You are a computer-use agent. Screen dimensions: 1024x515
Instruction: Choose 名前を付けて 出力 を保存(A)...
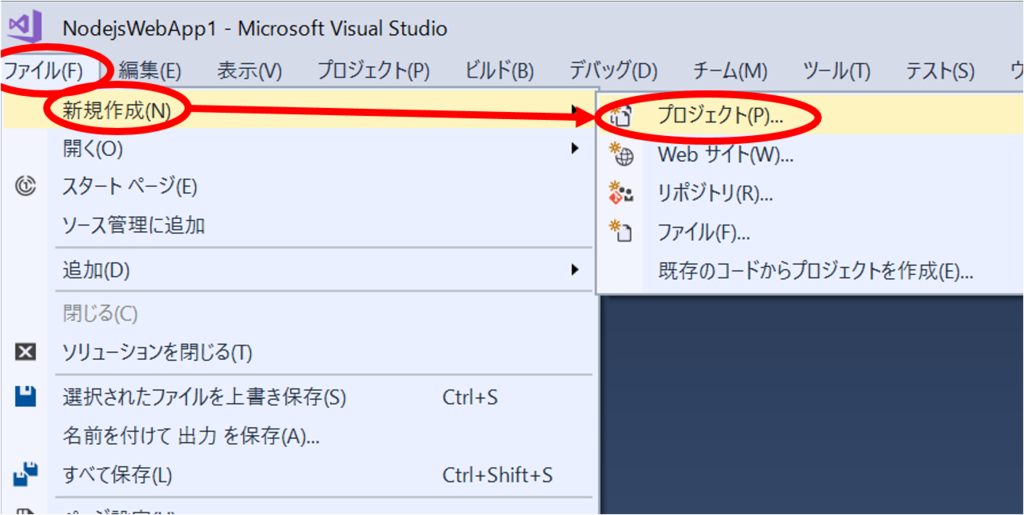[x=299, y=435]
